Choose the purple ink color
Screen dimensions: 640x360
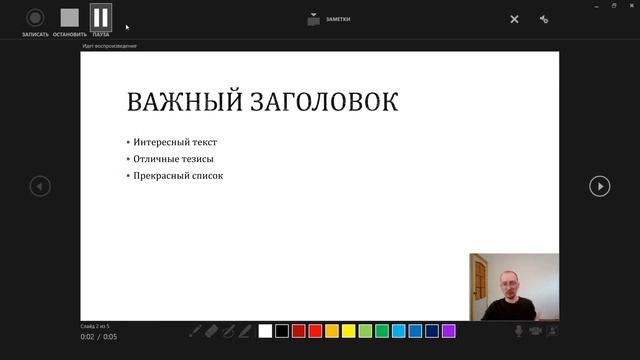(449, 331)
